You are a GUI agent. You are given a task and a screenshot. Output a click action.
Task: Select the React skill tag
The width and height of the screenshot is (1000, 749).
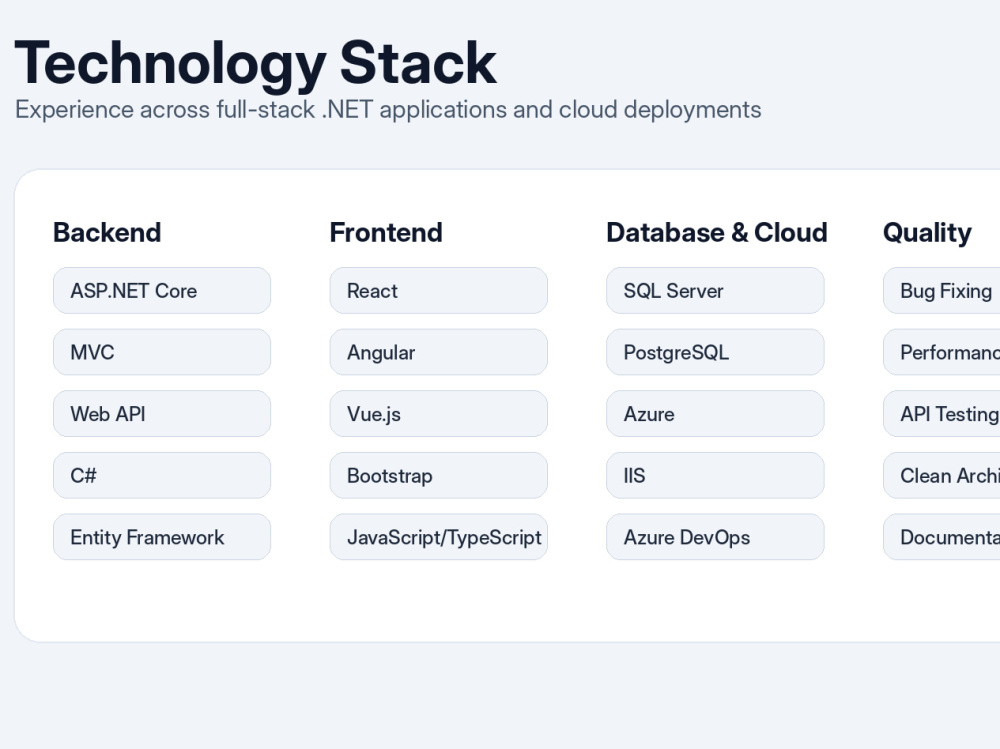pyautogui.click(x=439, y=290)
